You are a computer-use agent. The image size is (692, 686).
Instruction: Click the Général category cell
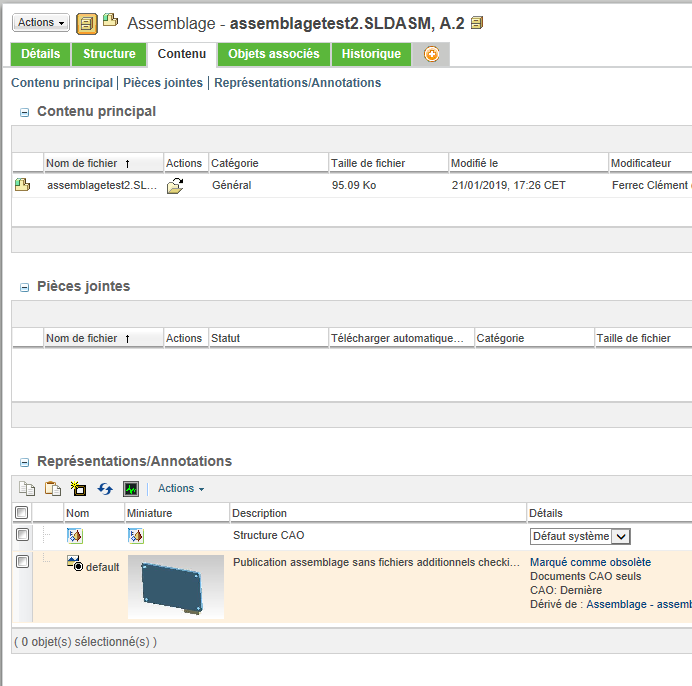pyautogui.click(x=232, y=185)
